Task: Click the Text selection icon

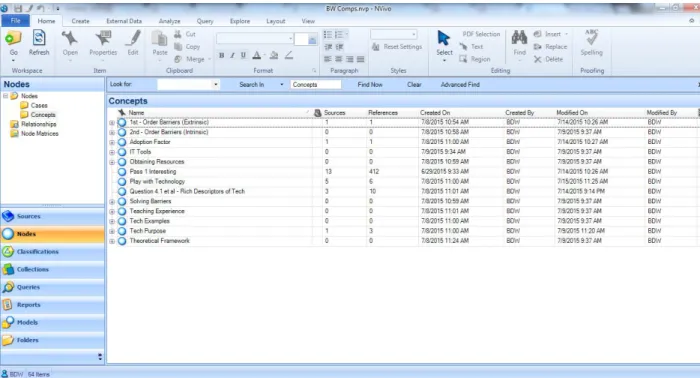Action: (463, 46)
